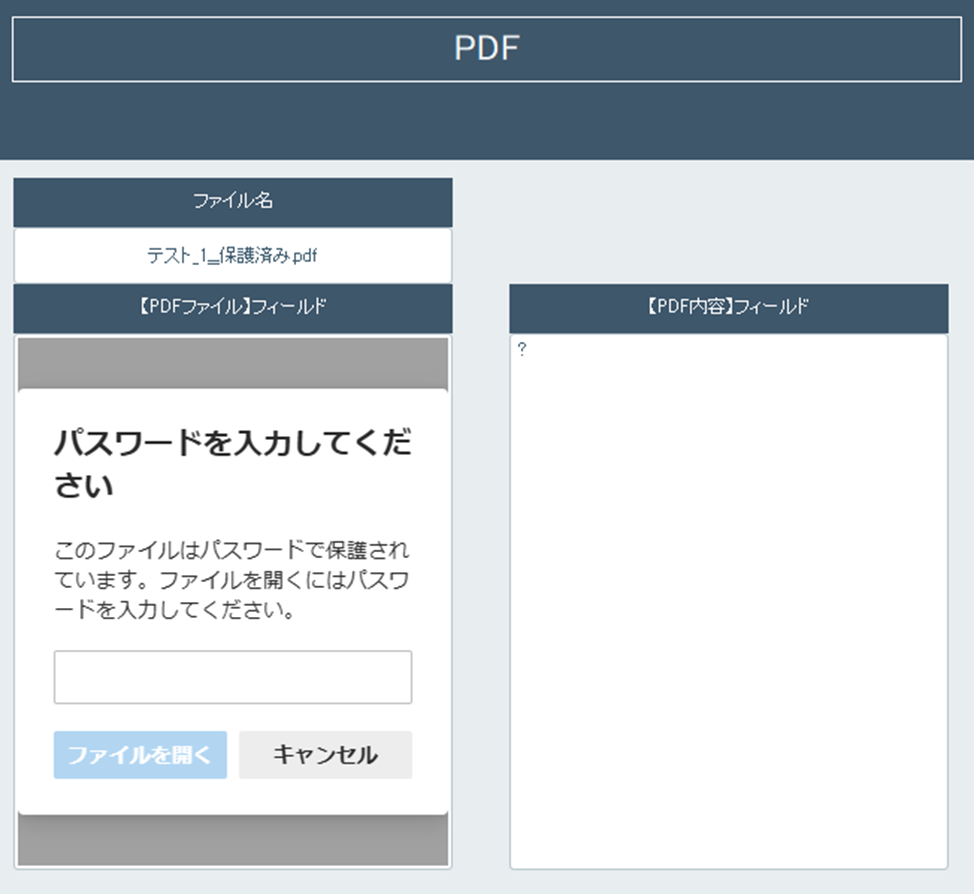Image resolution: width=974 pixels, height=894 pixels.
Task: Click white dialog space below the buttons
Action: tap(232, 797)
